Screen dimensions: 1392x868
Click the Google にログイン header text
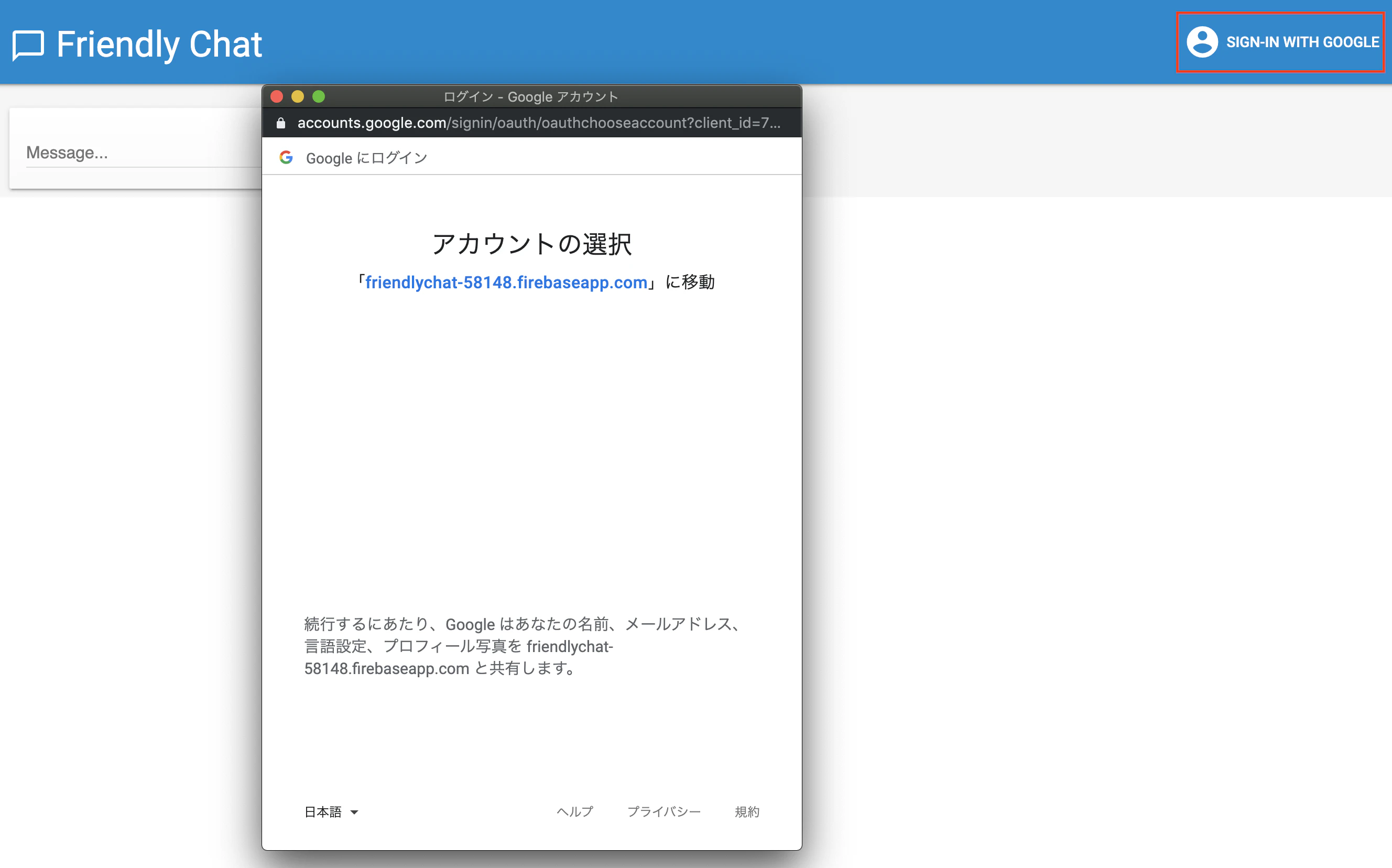[x=367, y=158]
